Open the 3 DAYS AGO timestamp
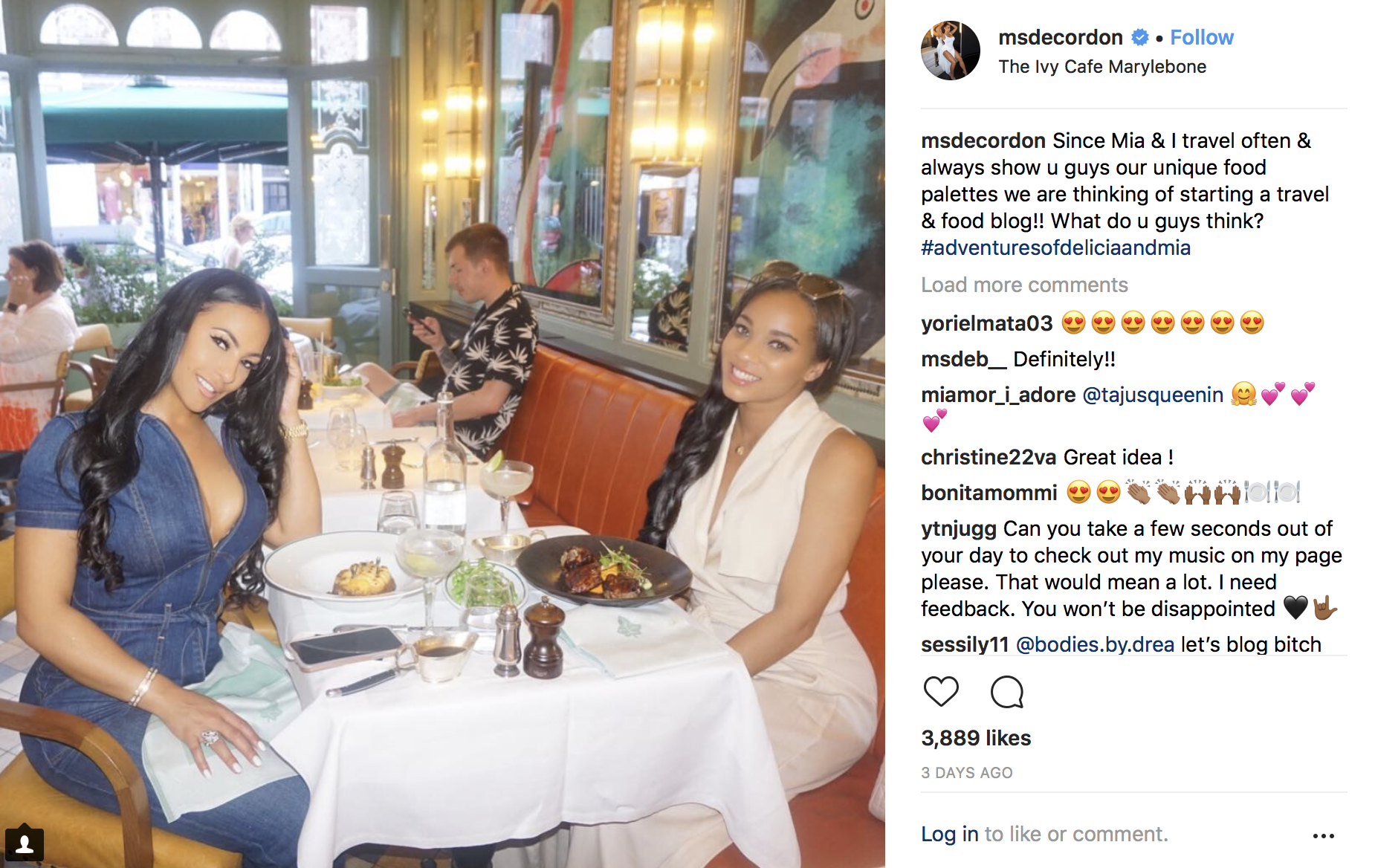The image size is (1375, 868). 966,773
